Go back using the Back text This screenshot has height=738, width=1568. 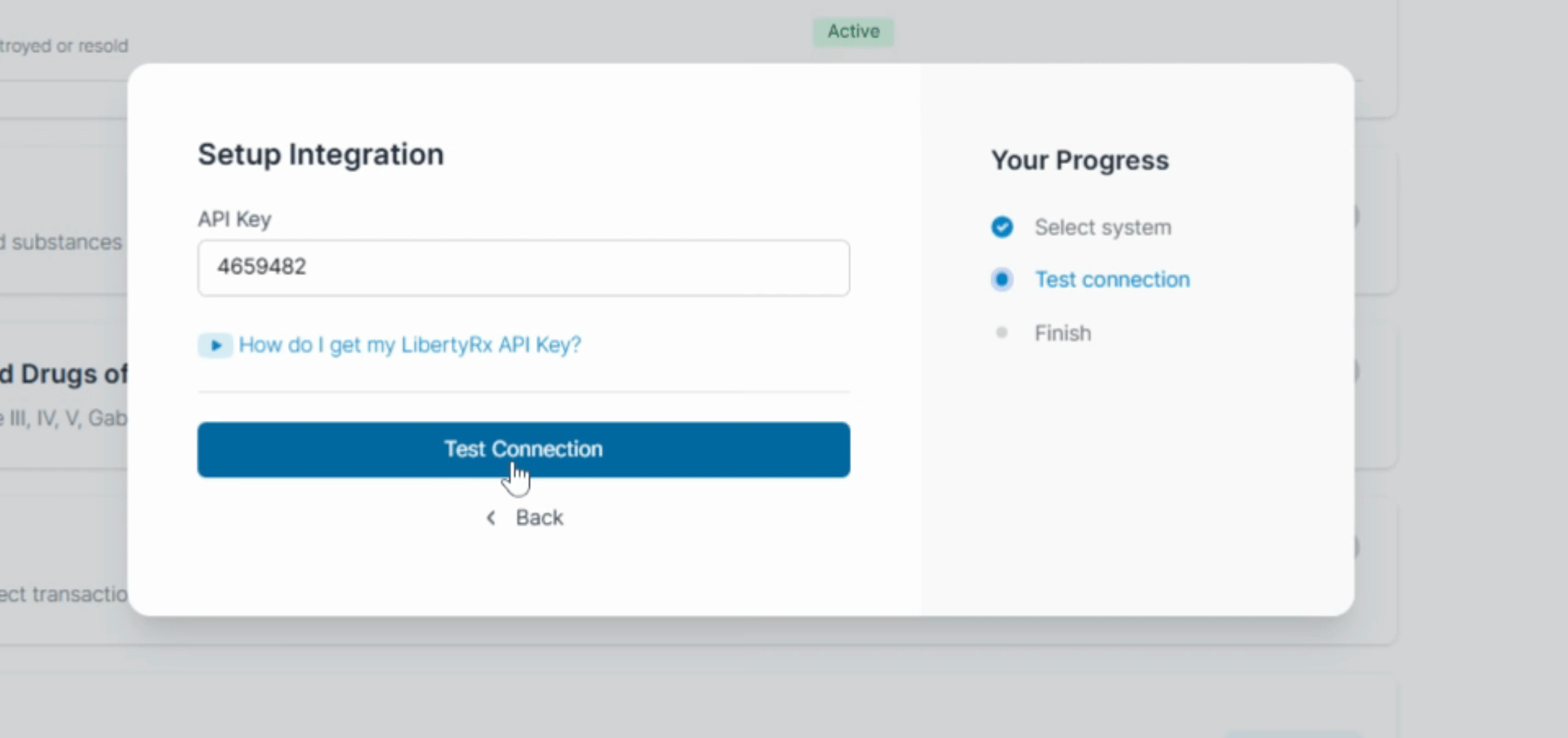click(x=539, y=518)
